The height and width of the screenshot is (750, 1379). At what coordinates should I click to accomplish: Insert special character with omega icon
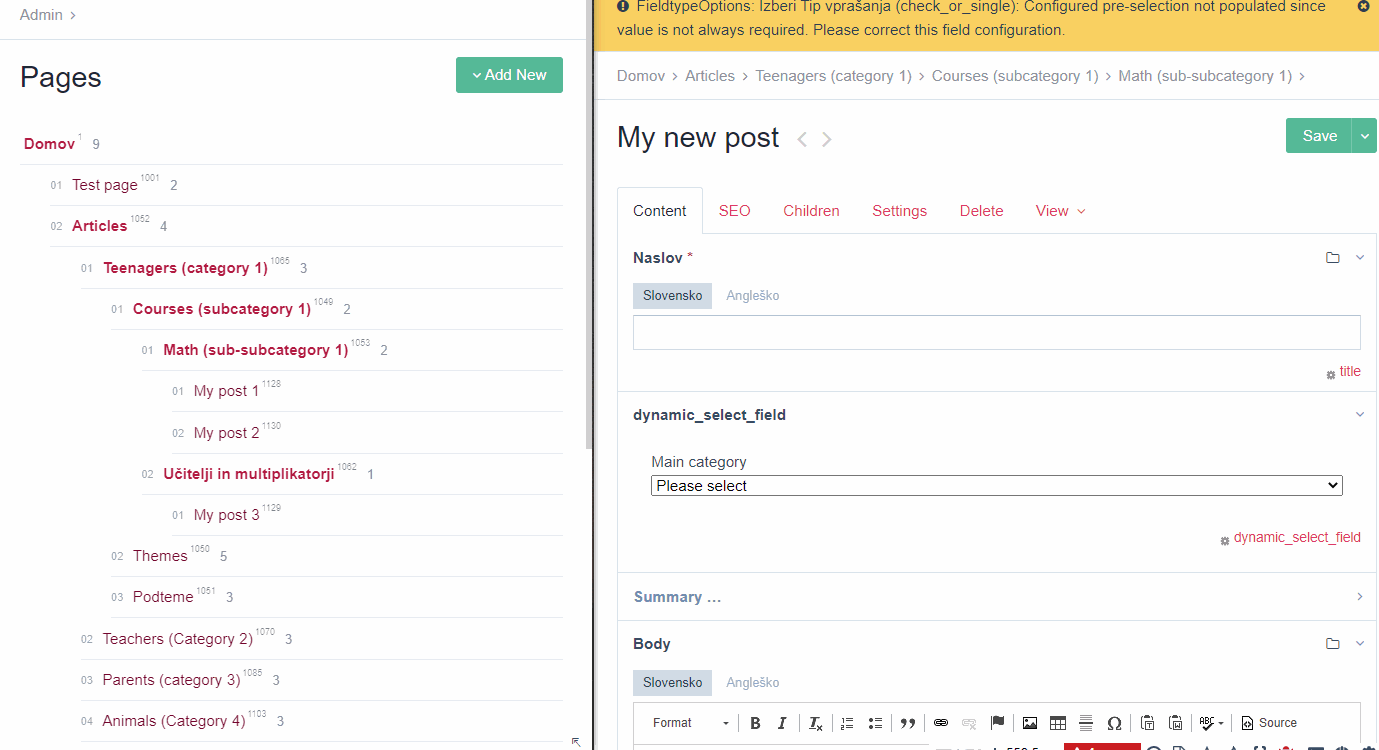coord(1114,723)
